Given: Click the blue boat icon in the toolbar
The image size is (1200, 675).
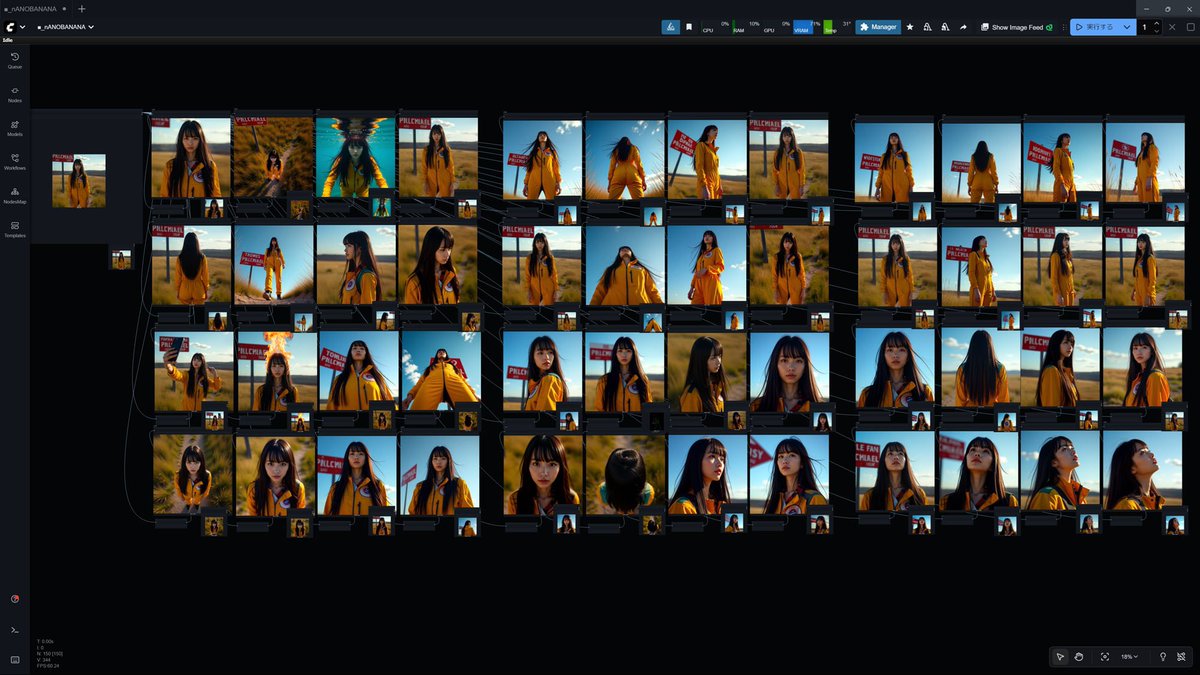Looking at the screenshot, I should (x=671, y=27).
